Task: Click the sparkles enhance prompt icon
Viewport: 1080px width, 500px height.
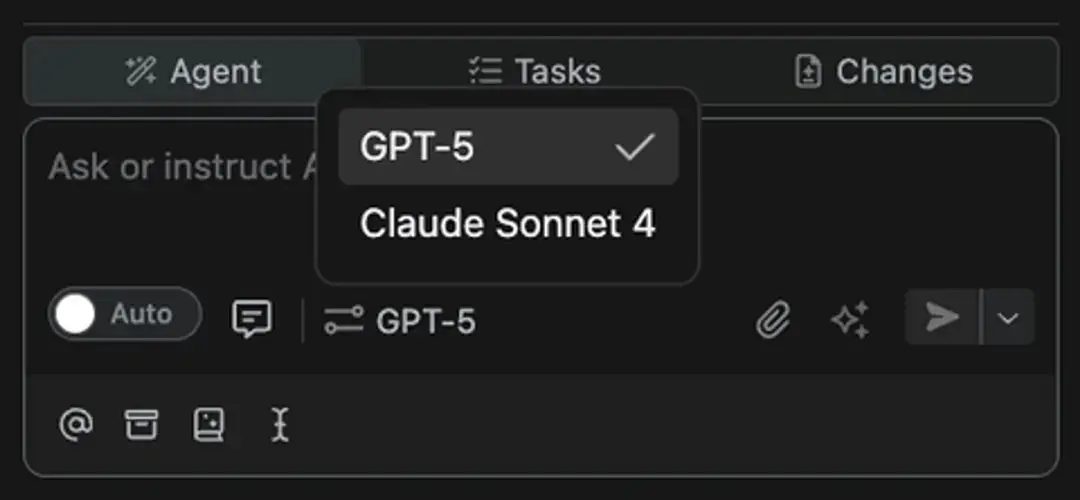Action: click(x=851, y=320)
